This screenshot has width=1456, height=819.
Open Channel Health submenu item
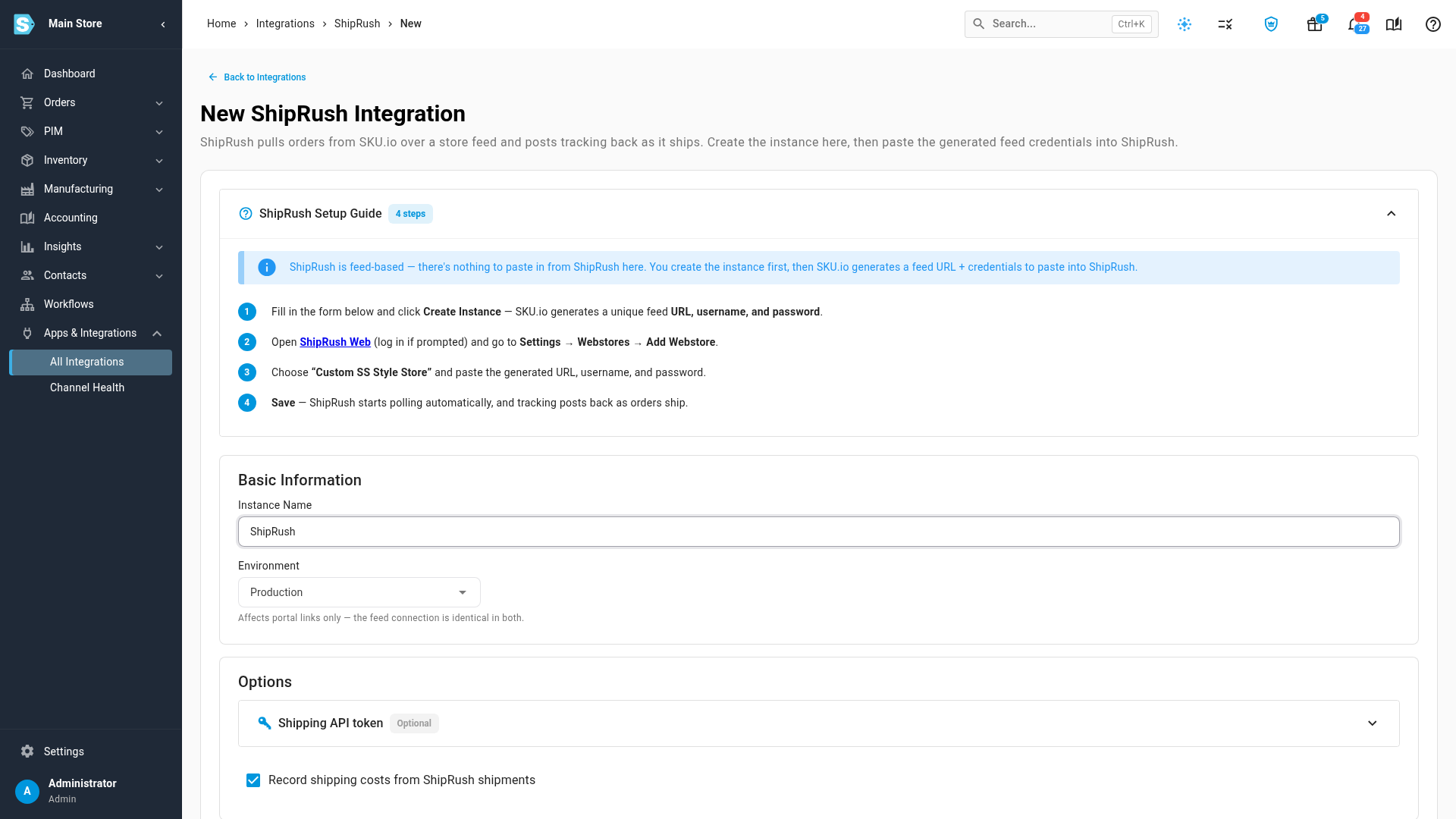91,388
